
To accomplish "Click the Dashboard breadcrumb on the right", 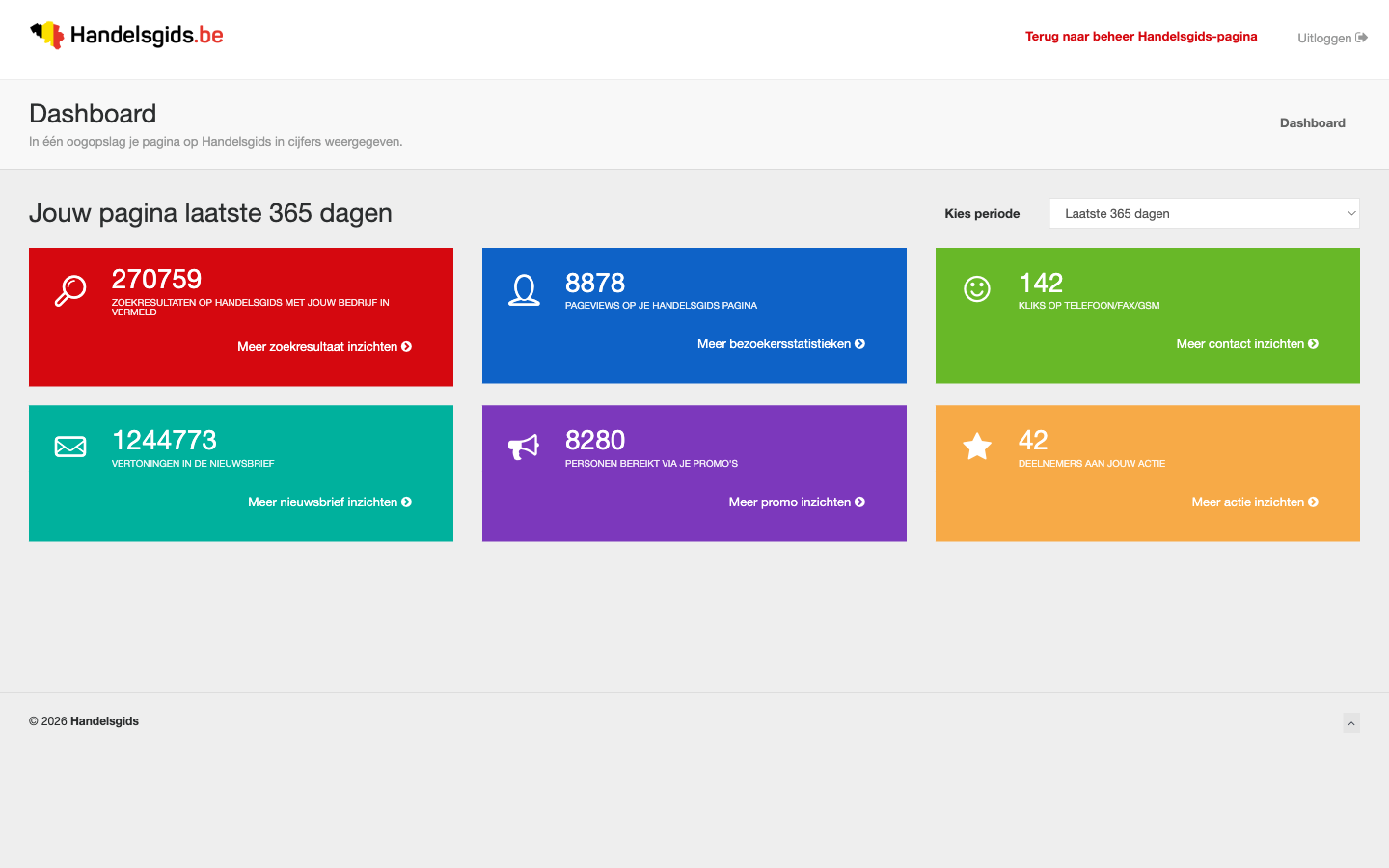I will 1313,123.
